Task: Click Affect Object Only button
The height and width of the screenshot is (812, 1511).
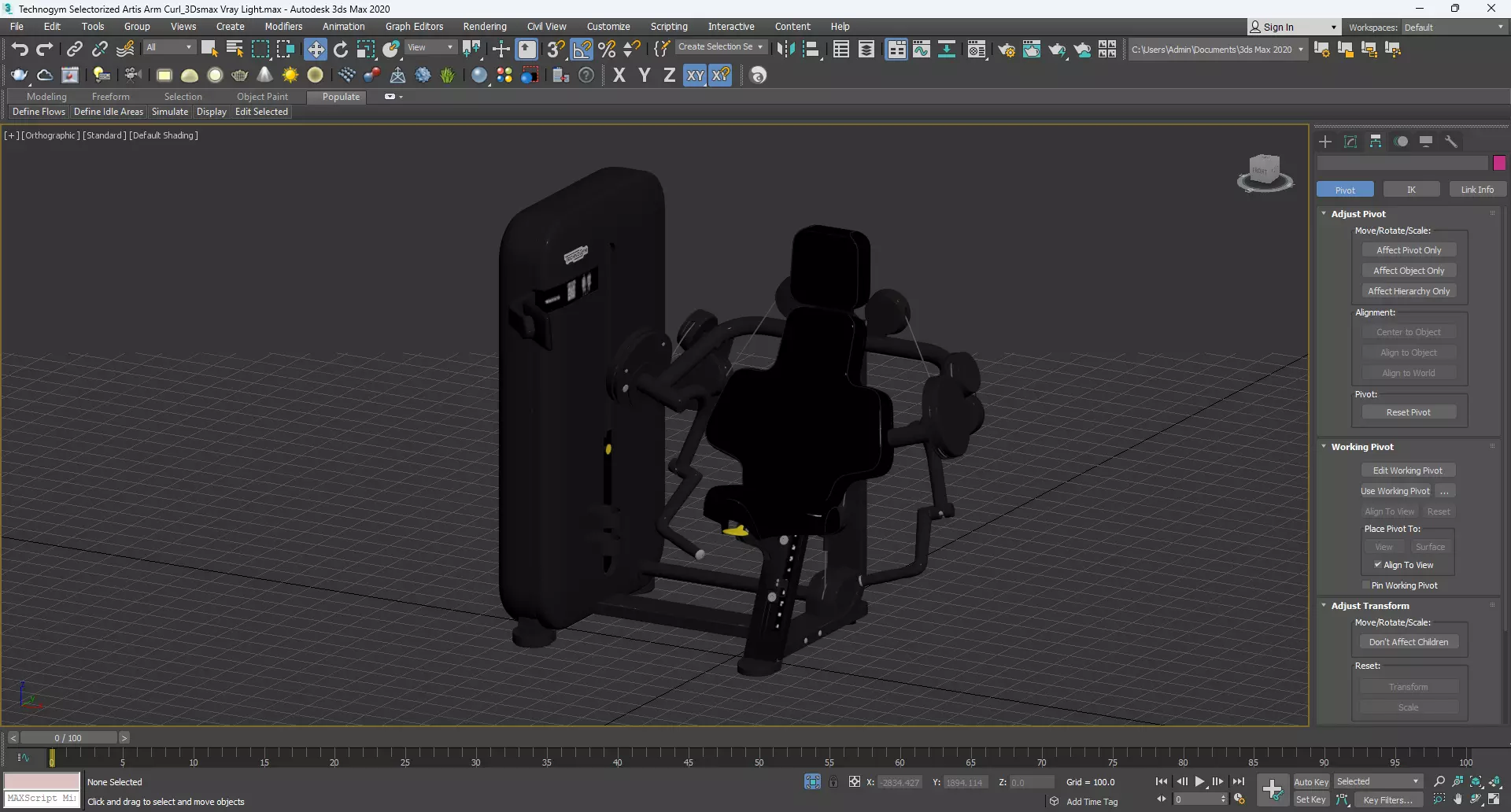Action: [x=1409, y=271]
